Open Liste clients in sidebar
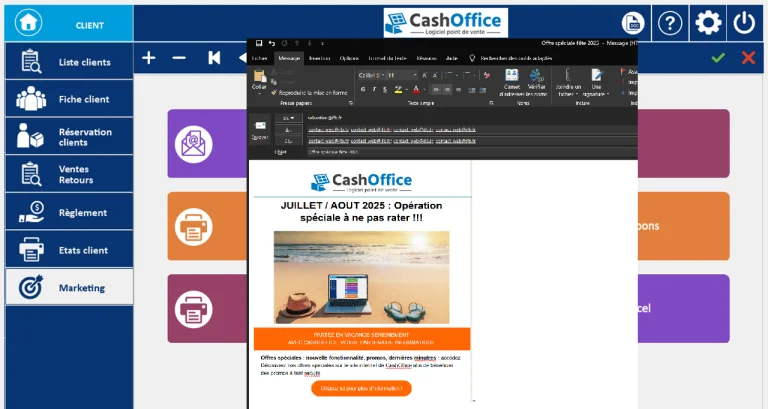This screenshot has height=409, width=768. pyautogui.click(x=68, y=62)
